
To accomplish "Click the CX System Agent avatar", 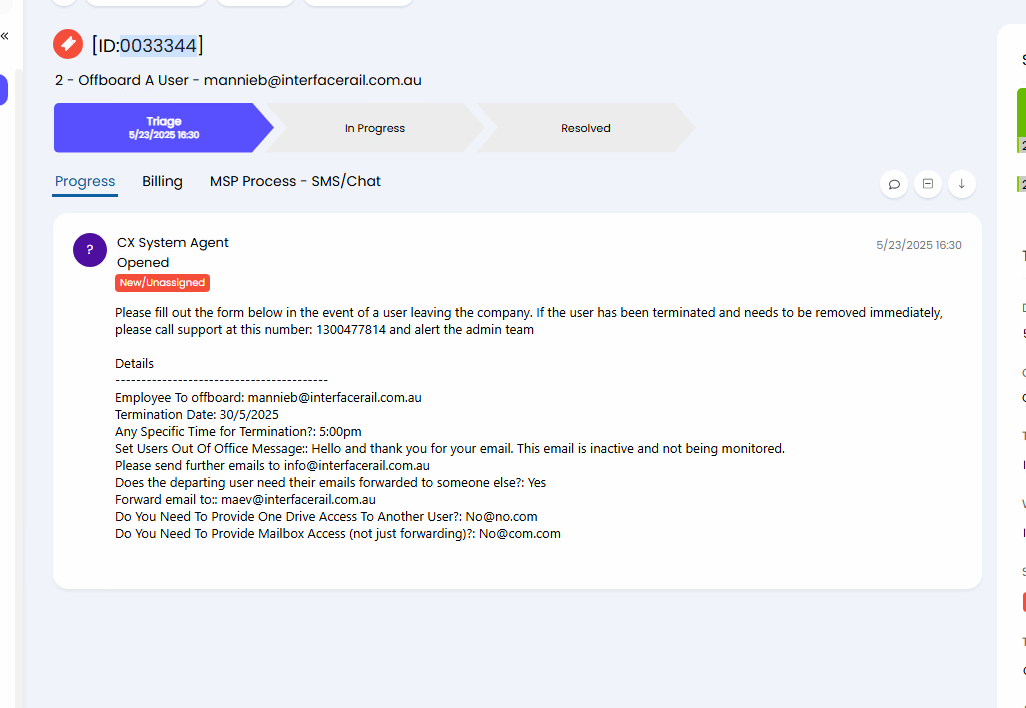I will [90, 250].
